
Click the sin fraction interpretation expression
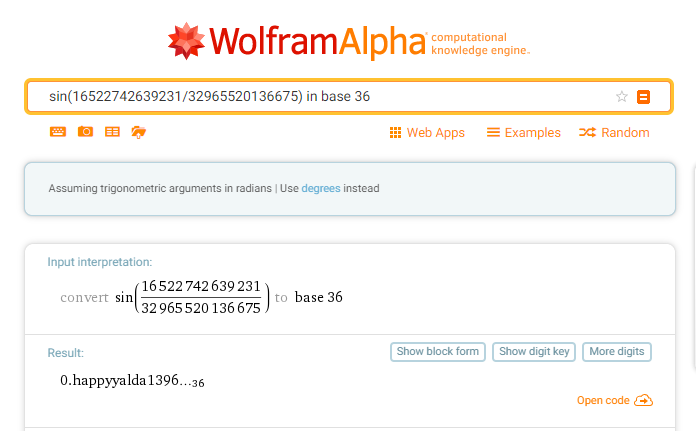[192, 297]
